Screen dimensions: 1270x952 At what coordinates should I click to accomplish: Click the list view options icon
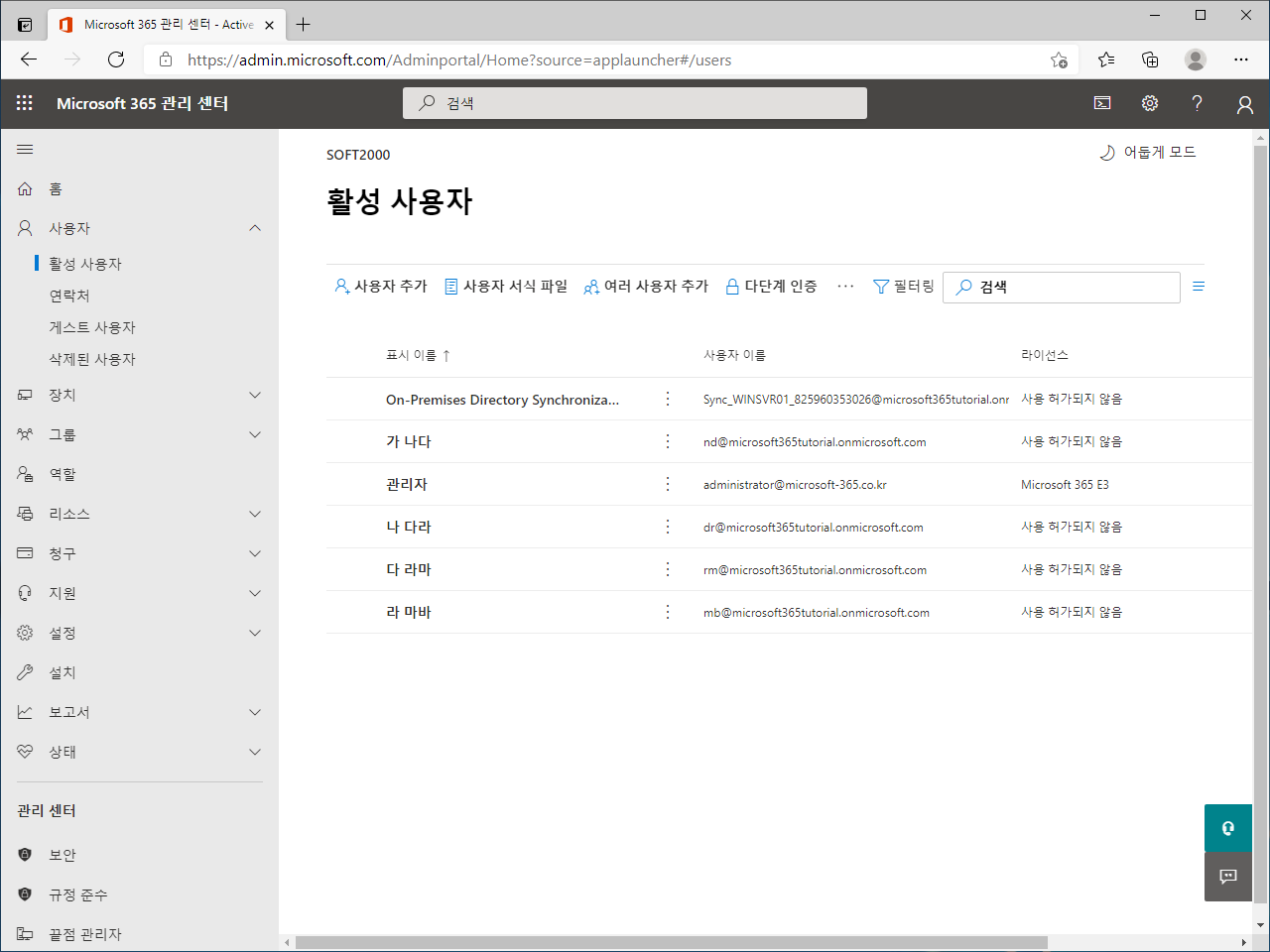click(x=1199, y=287)
